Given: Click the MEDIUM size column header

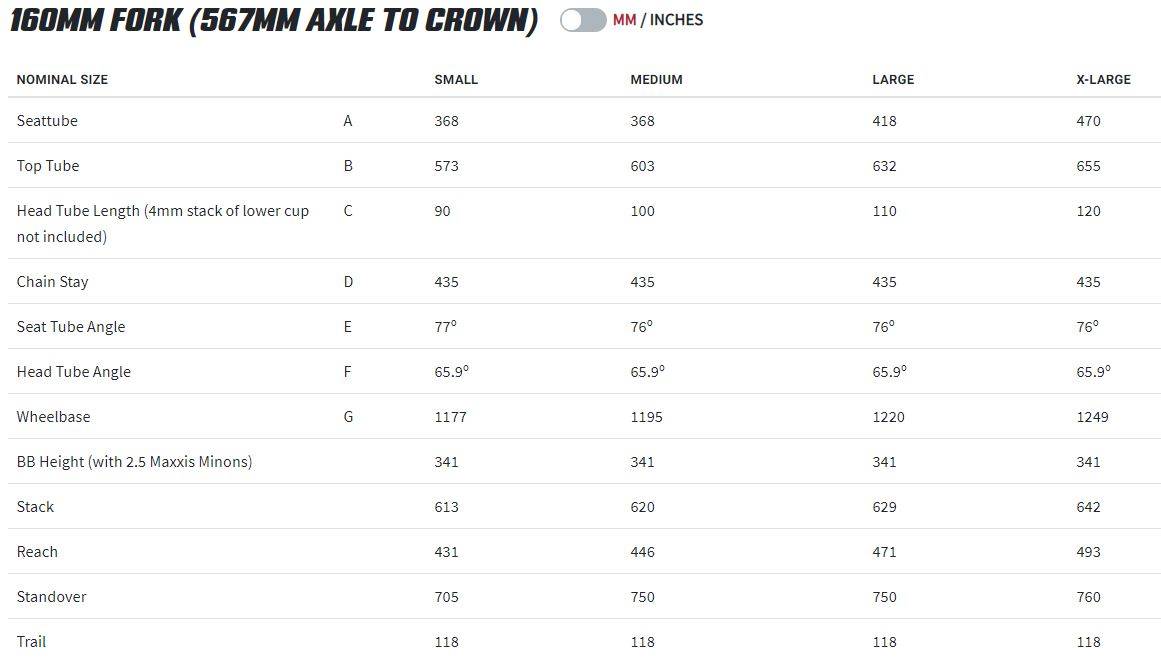Looking at the screenshot, I should 656,79.
